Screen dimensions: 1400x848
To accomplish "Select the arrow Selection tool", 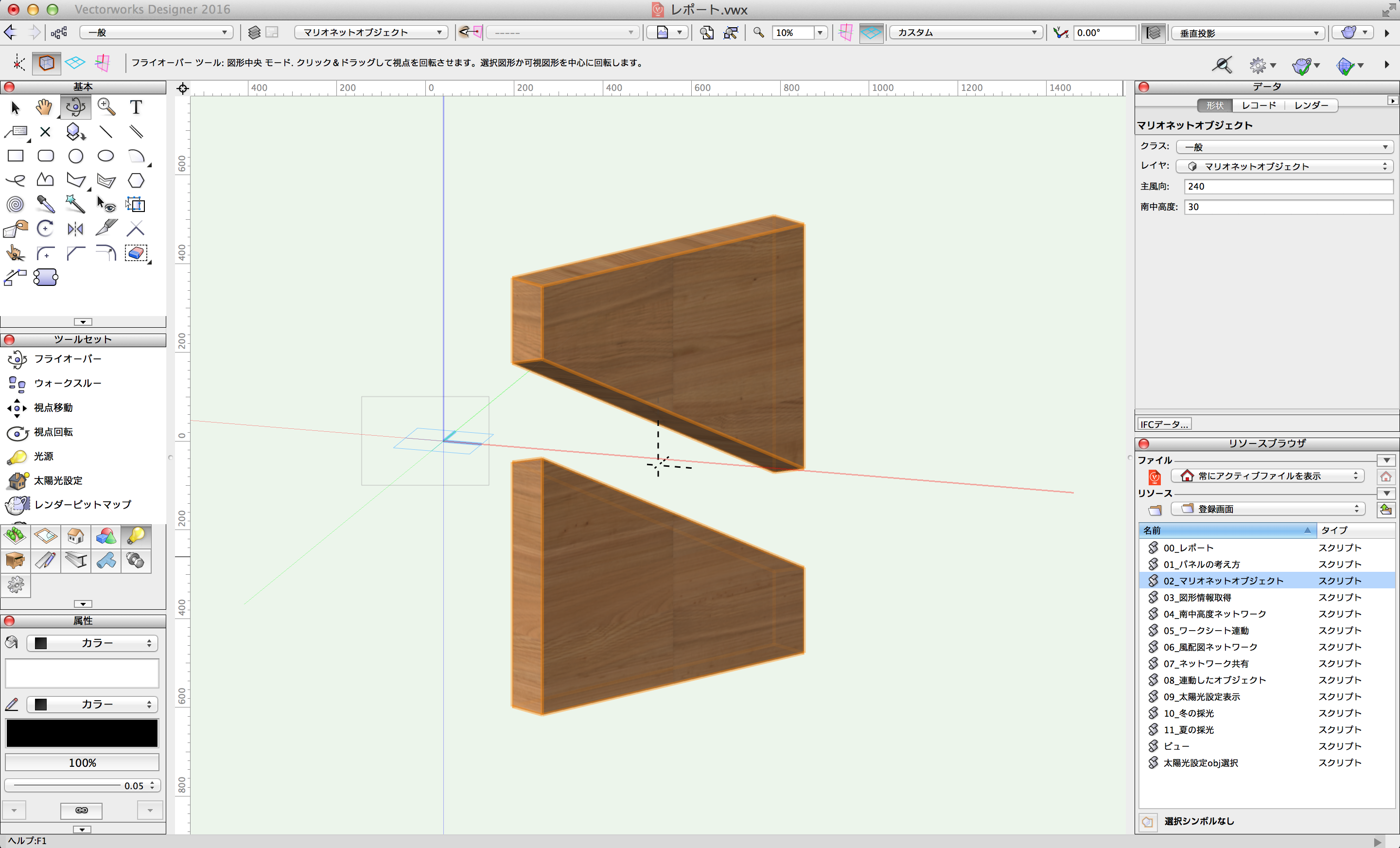I will point(16,107).
